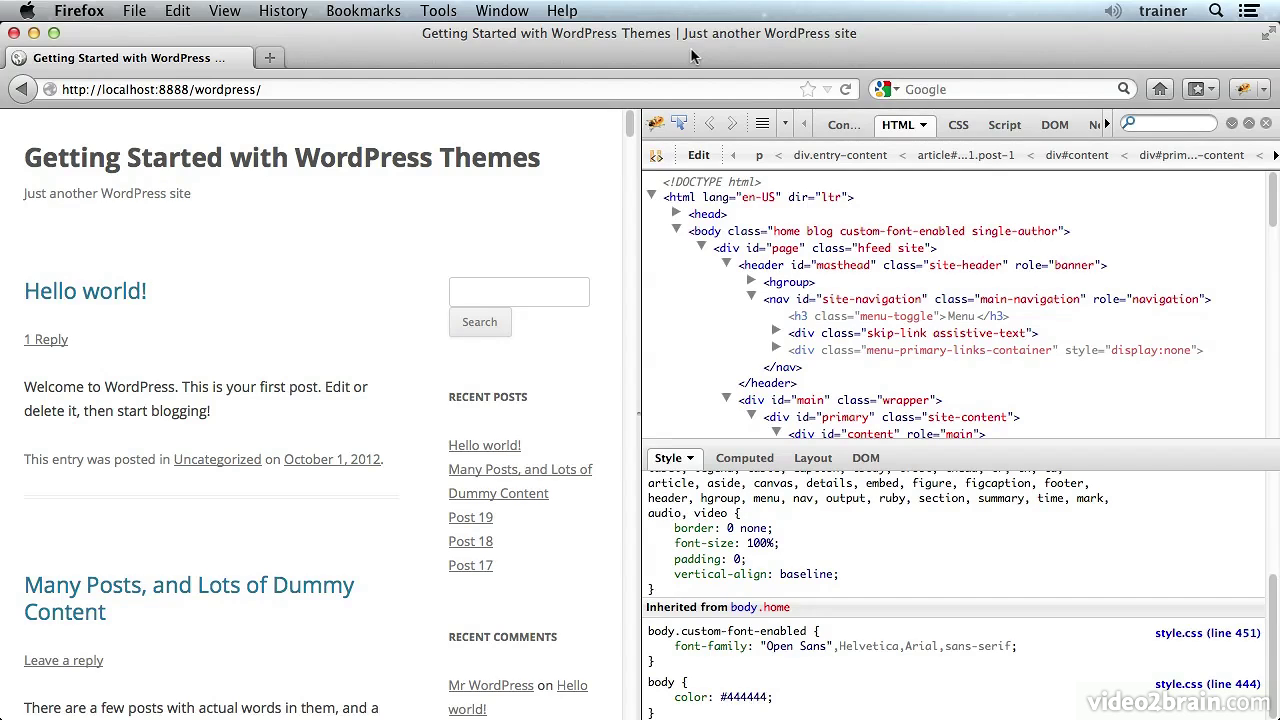Collapse the header#masthead node
Image resolution: width=1280 pixels, height=720 pixels.
(x=727, y=264)
